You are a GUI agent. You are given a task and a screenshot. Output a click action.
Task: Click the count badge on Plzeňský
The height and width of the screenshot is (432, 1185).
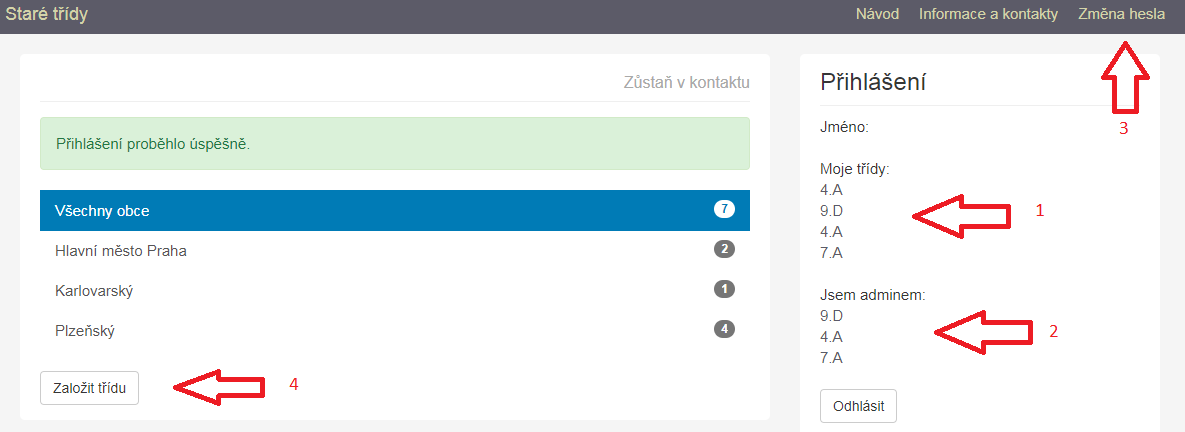(724, 329)
